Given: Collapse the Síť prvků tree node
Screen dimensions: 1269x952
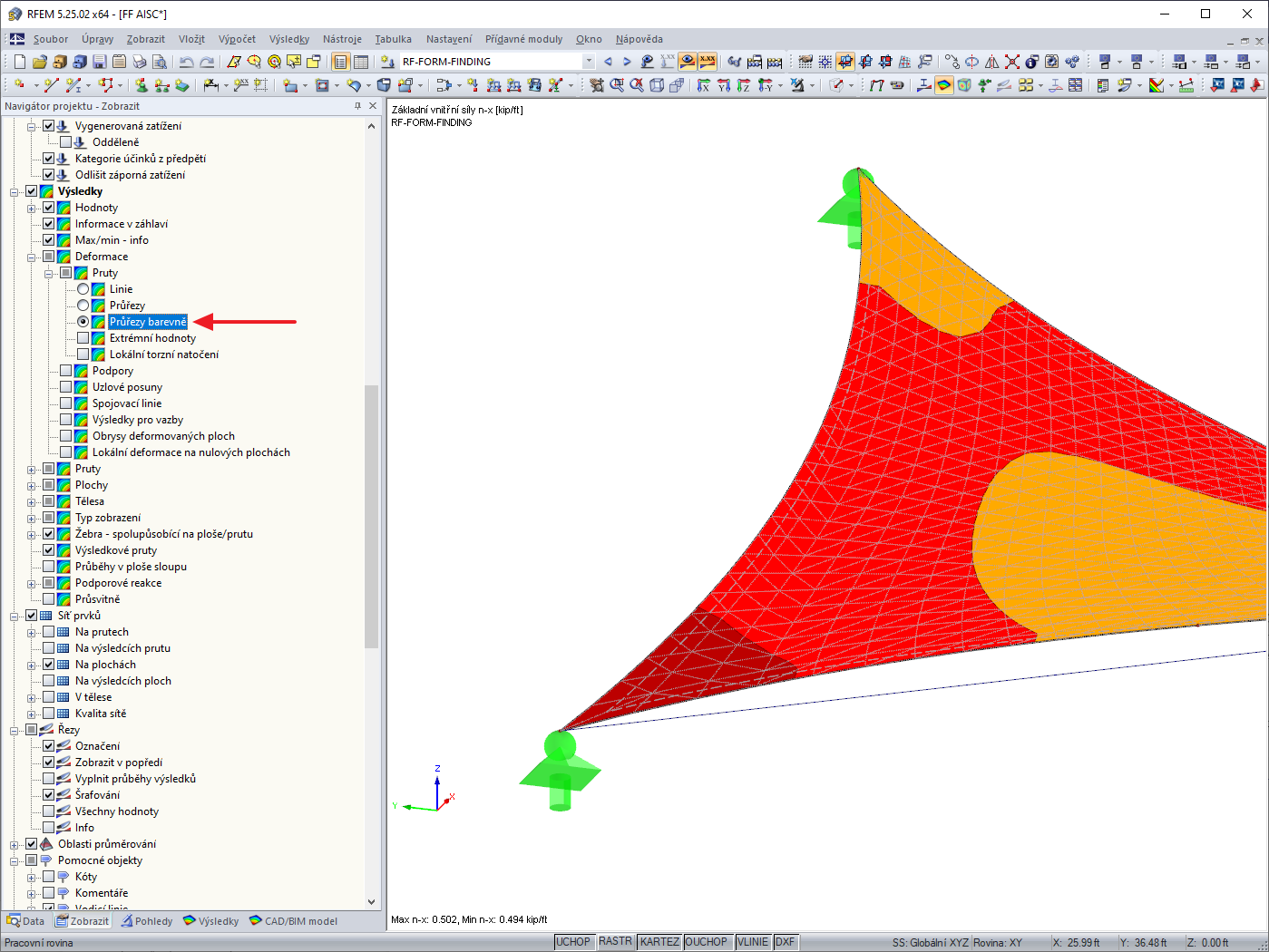Looking at the screenshot, I should coord(15,616).
